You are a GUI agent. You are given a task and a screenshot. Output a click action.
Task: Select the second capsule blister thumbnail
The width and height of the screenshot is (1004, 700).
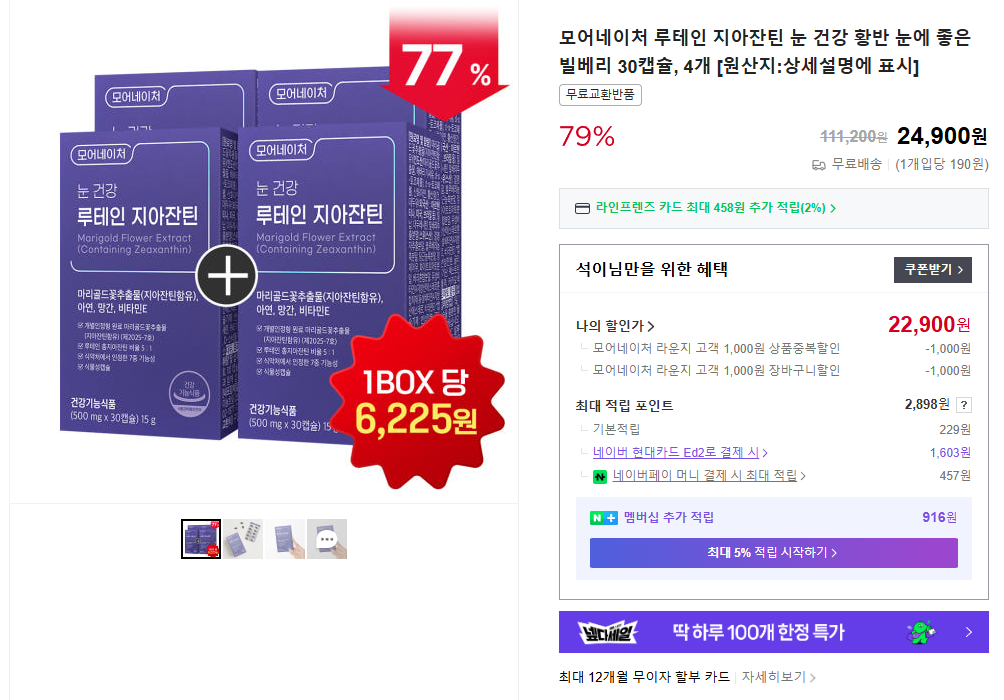click(243, 539)
